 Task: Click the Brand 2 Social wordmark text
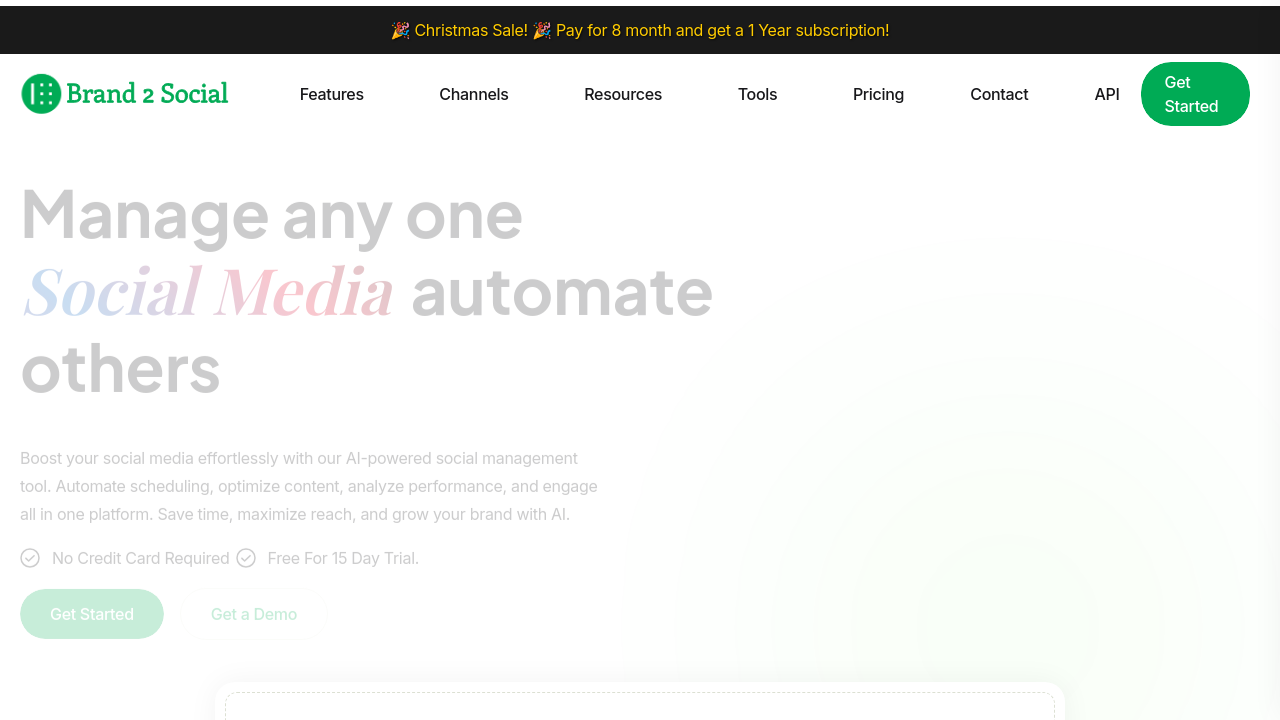[x=147, y=94]
